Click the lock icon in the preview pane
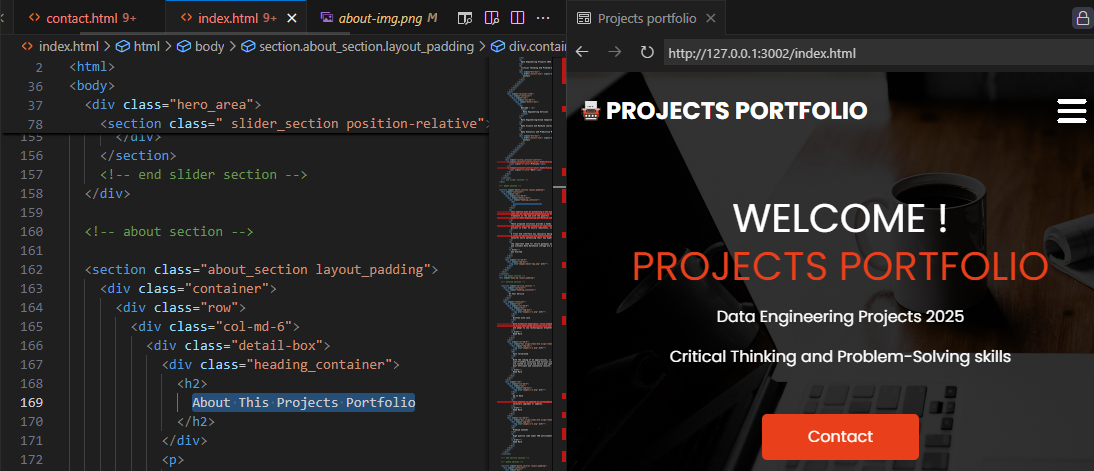 click(x=1081, y=18)
